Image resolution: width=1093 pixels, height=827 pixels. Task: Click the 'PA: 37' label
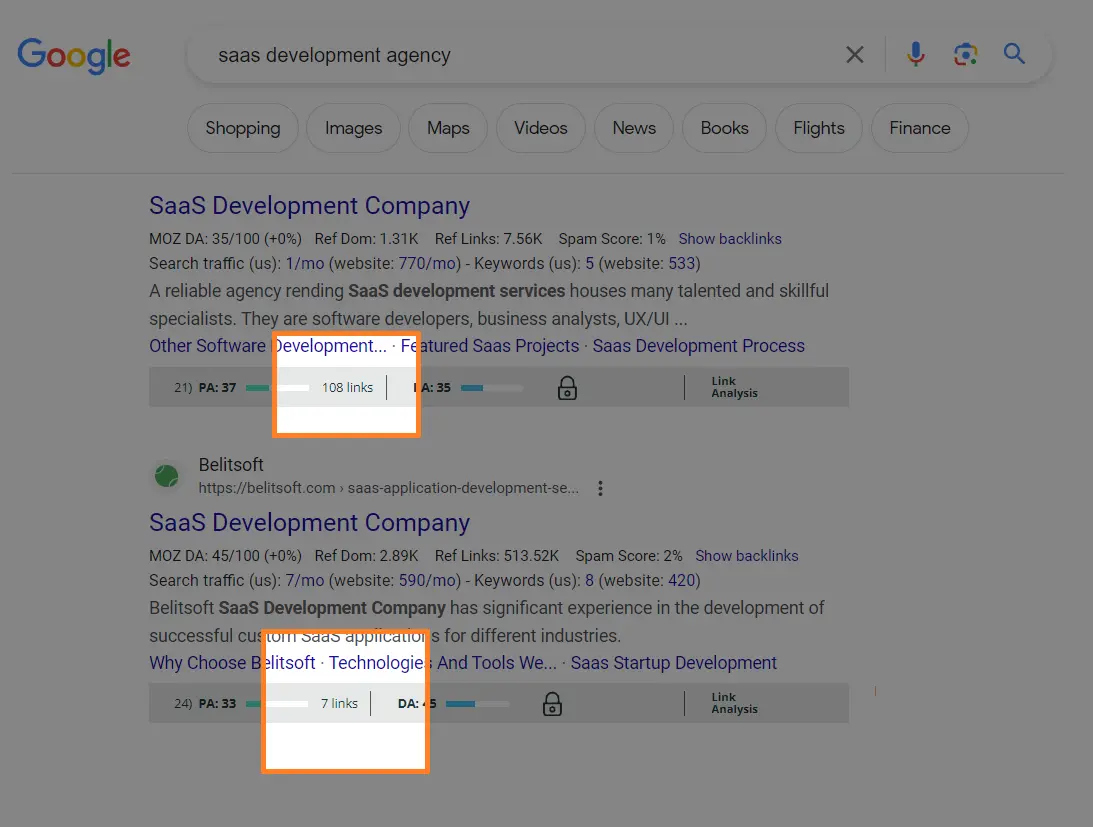pyautogui.click(x=217, y=388)
